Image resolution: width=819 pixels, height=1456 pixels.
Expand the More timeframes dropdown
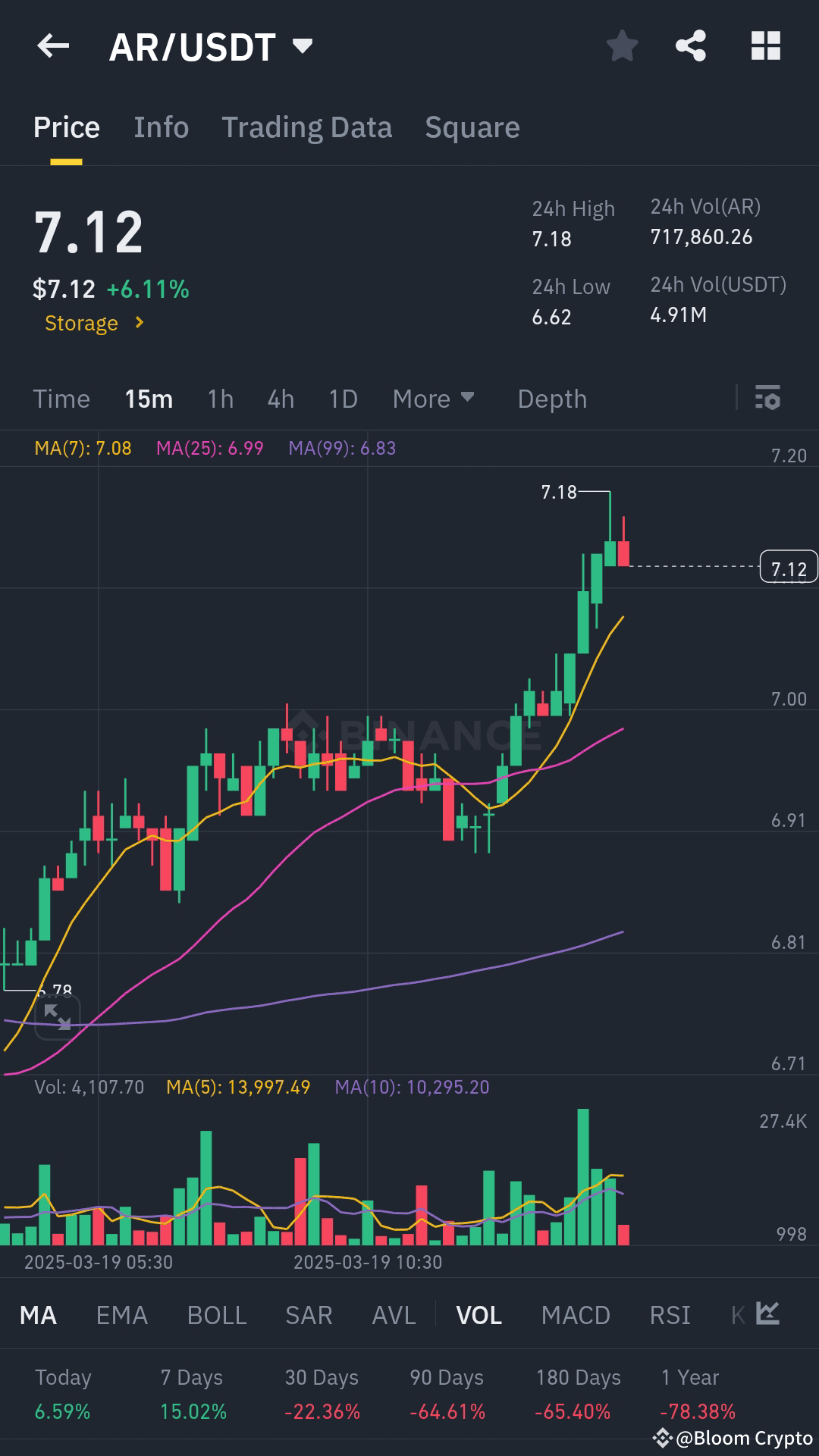(433, 399)
